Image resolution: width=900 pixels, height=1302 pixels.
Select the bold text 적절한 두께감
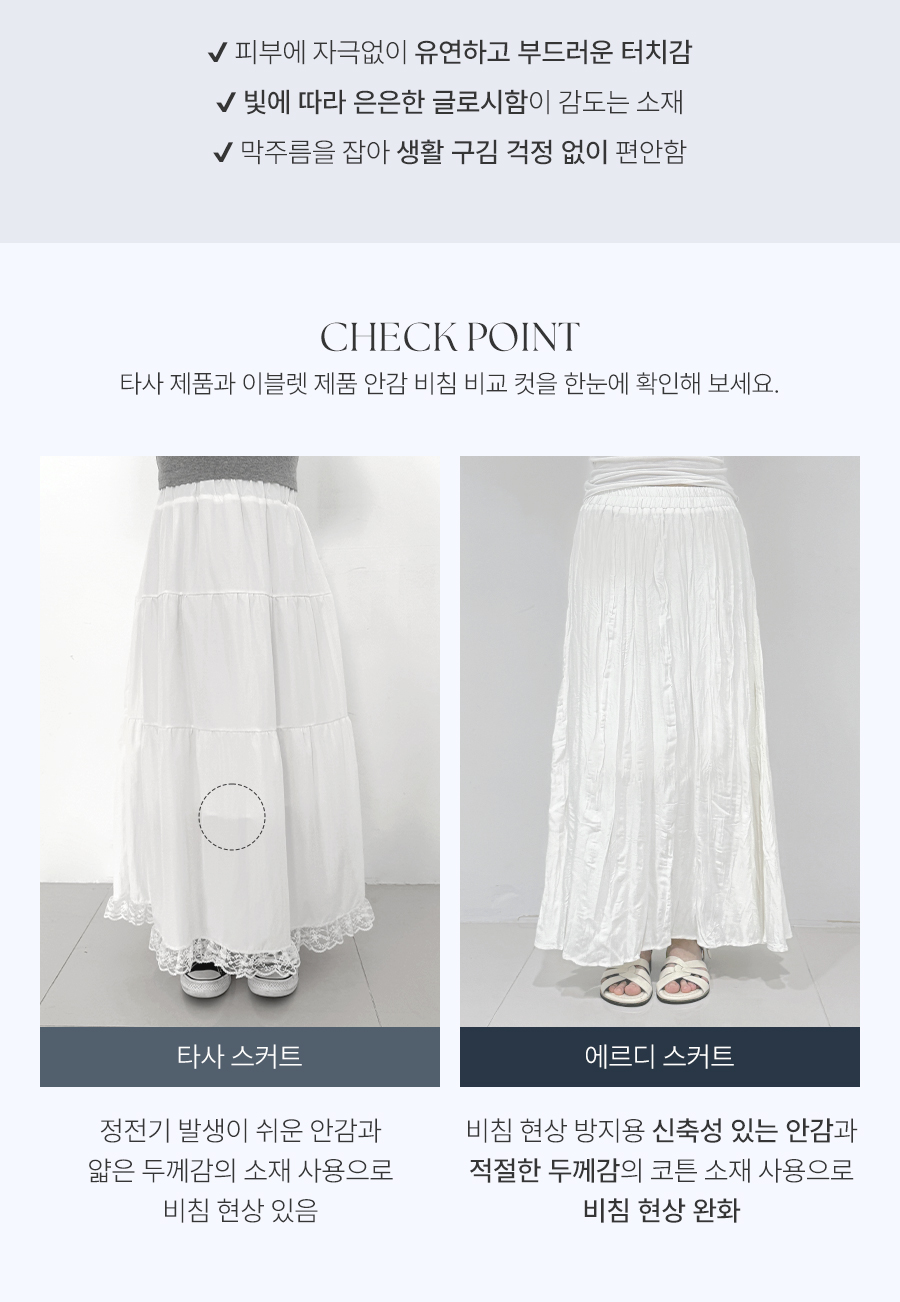click(x=544, y=1171)
